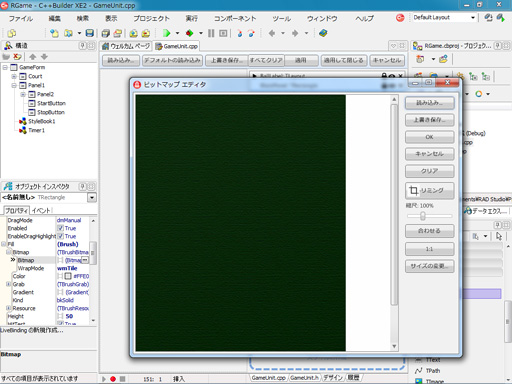Click the open project folder toolbar icon

[x=68, y=33]
